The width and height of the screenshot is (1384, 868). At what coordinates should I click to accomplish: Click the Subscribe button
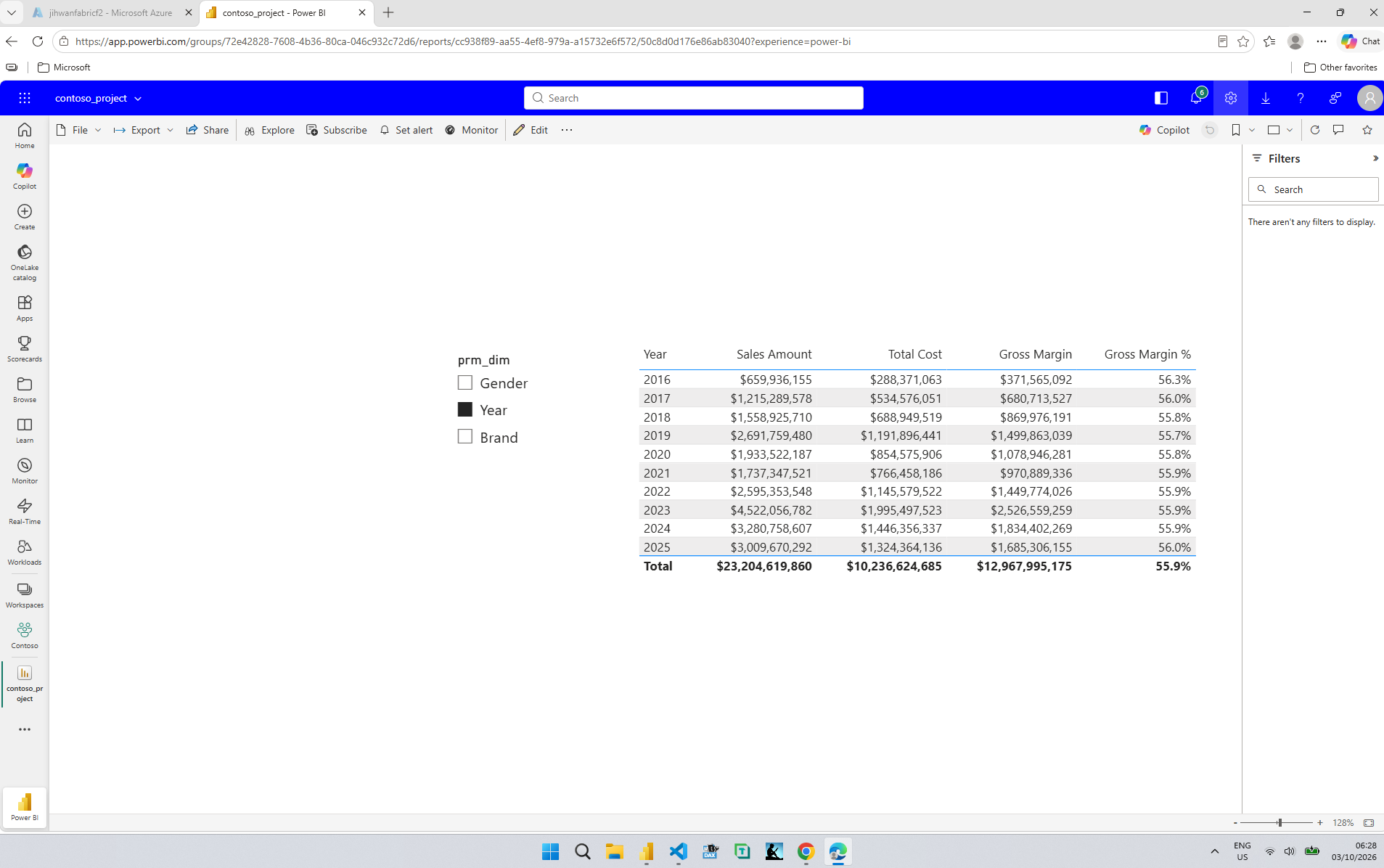[337, 130]
